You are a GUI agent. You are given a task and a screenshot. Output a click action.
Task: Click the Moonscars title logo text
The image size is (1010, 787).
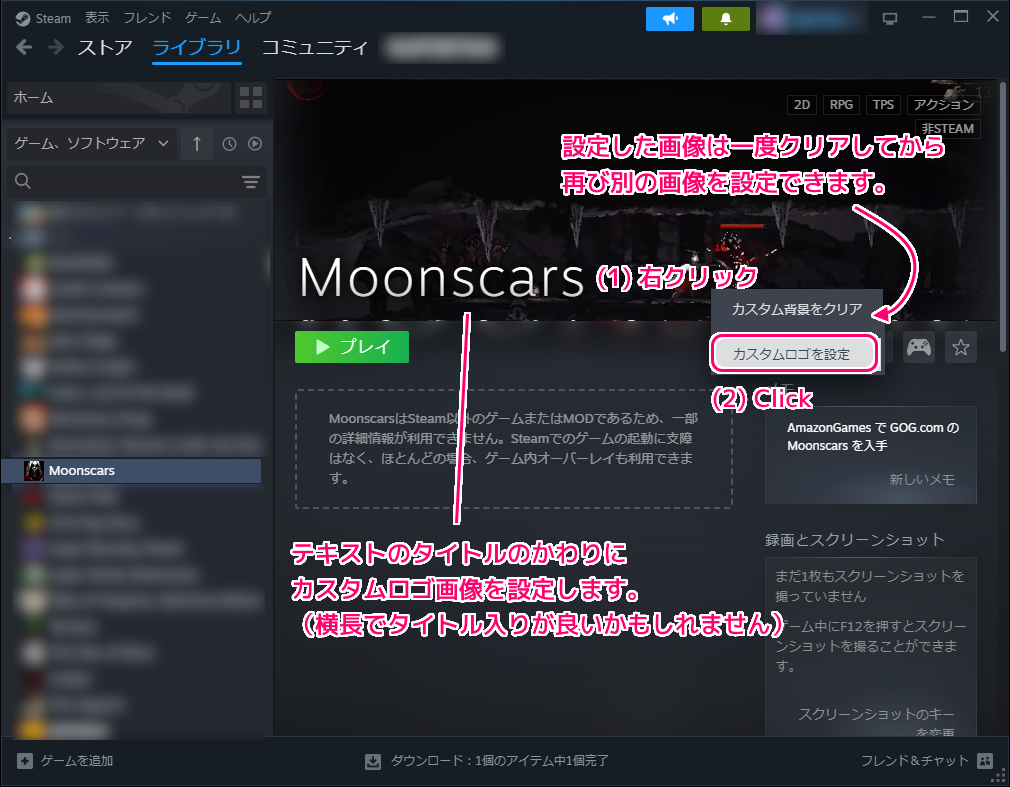click(441, 278)
